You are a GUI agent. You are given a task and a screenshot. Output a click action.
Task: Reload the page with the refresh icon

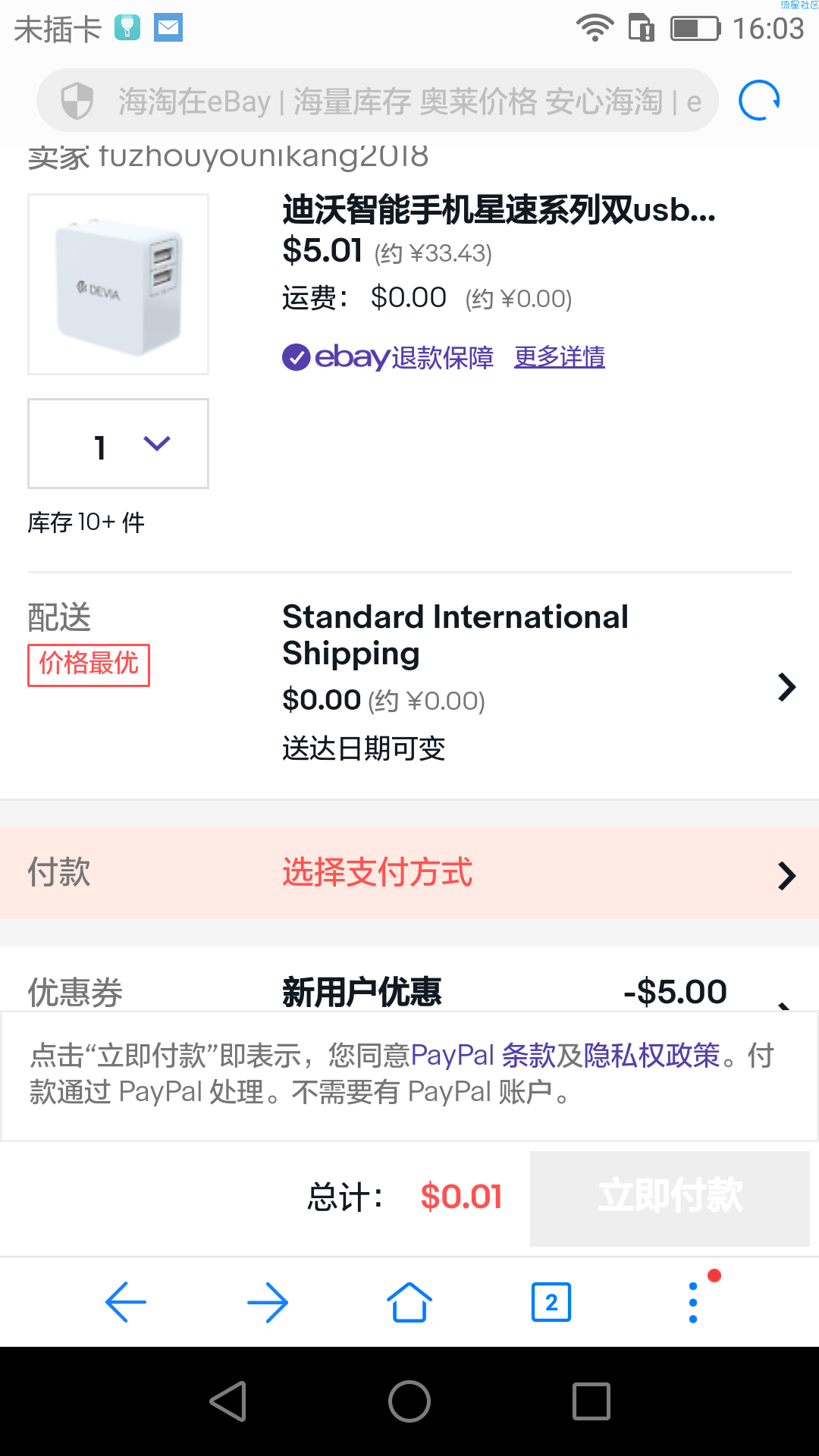pyautogui.click(x=759, y=100)
